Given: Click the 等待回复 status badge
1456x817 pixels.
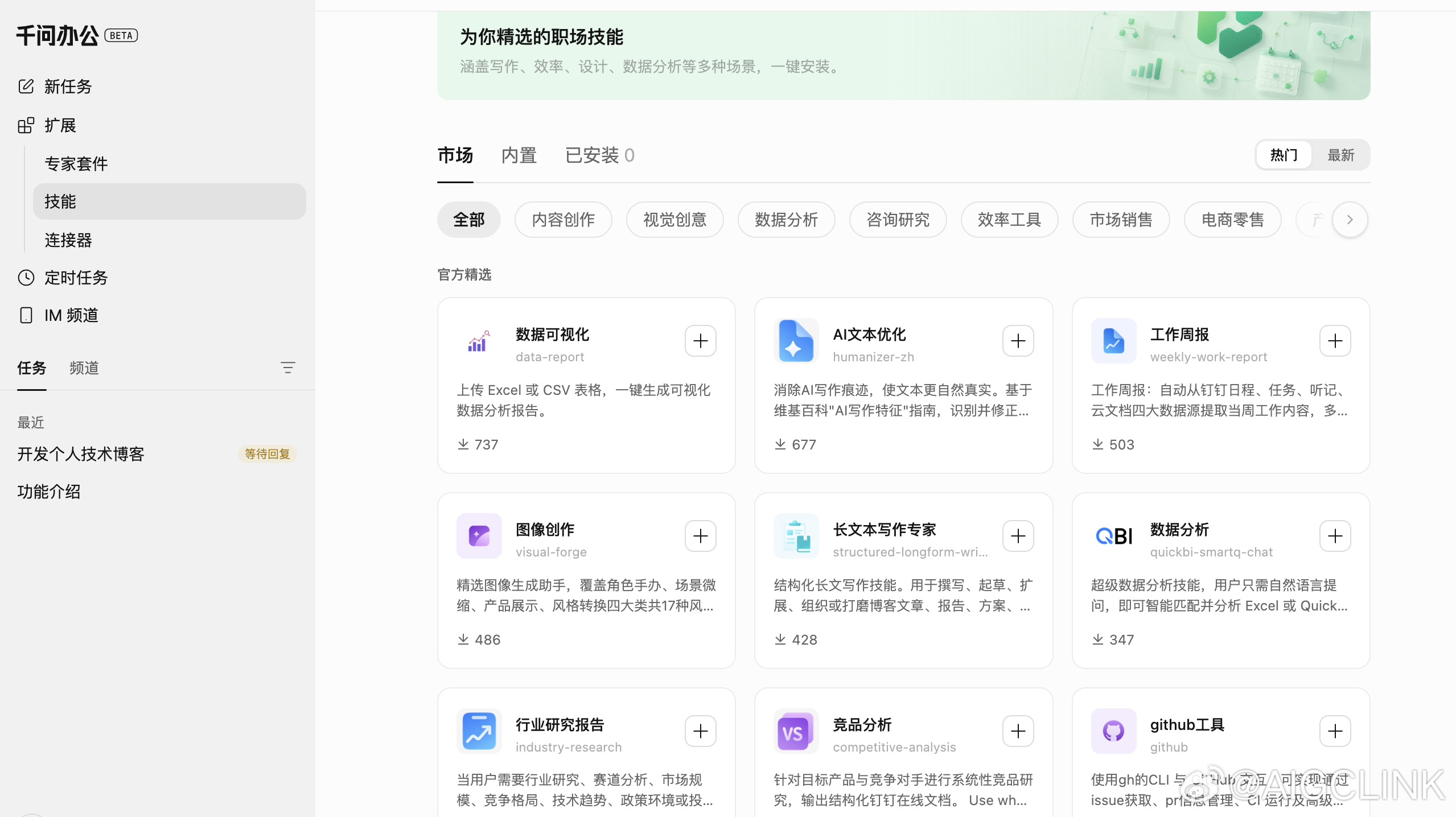Looking at the screenshot, I should (267, 454).
